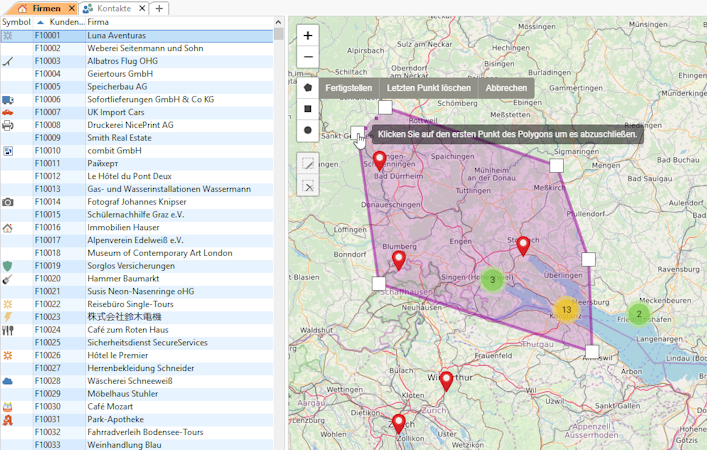This screenshot has width=707, height=450.
Task: Click the tool symbol of Hammer Baumarkt
Action: coord(8,279)
